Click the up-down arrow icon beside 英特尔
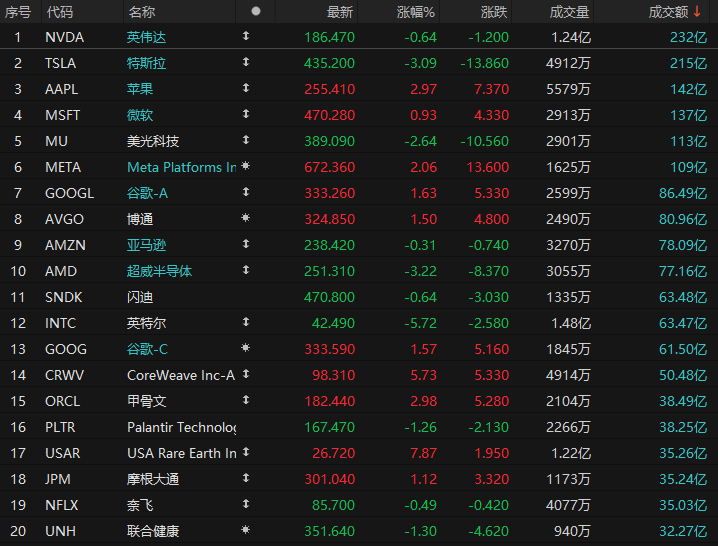 click(x=246, y=322)
